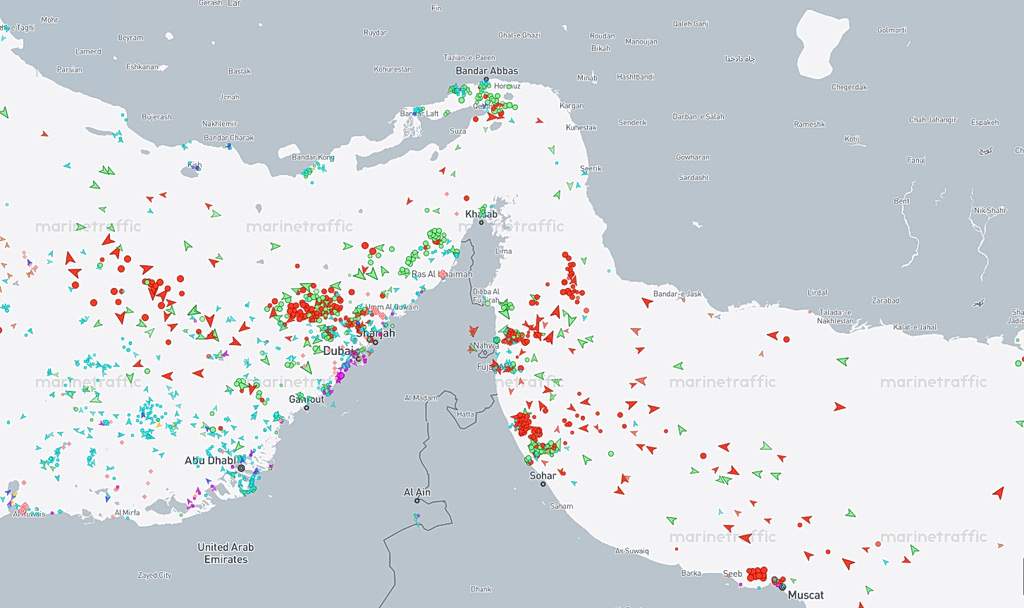This screenshot has height=608, width=1024.
Task: Click the Sharjah city marker dot
Action: tap(375, 342)
